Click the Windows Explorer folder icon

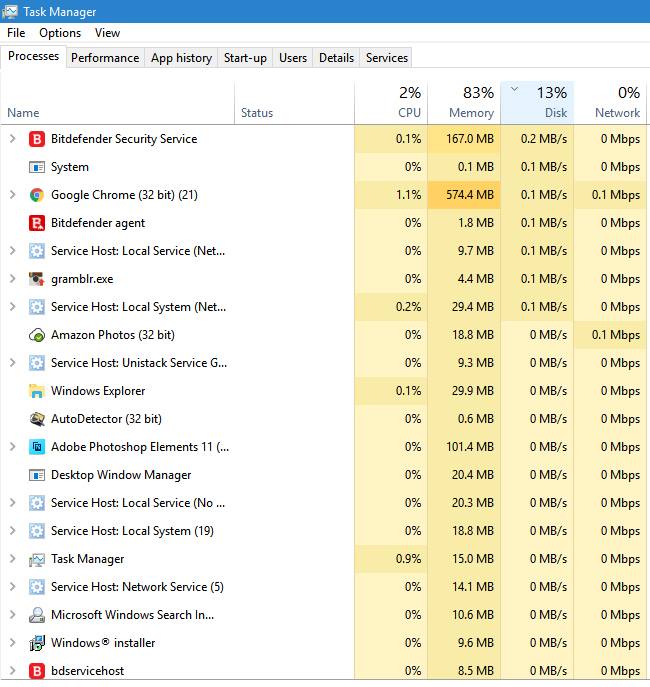pyautogui.click(x=37, y=391)
